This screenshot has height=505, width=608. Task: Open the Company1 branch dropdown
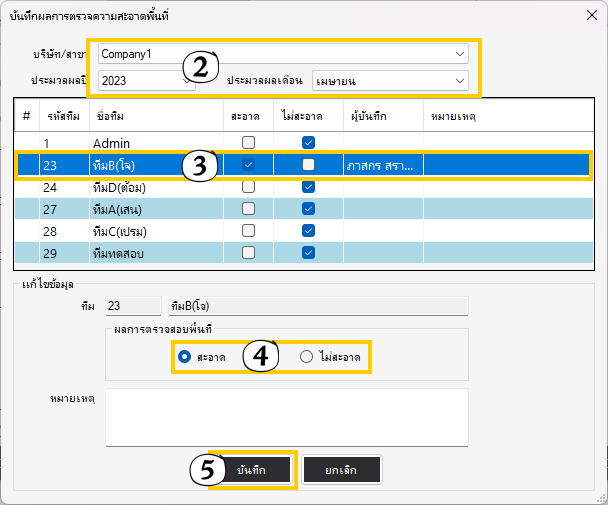pos(459,53)
